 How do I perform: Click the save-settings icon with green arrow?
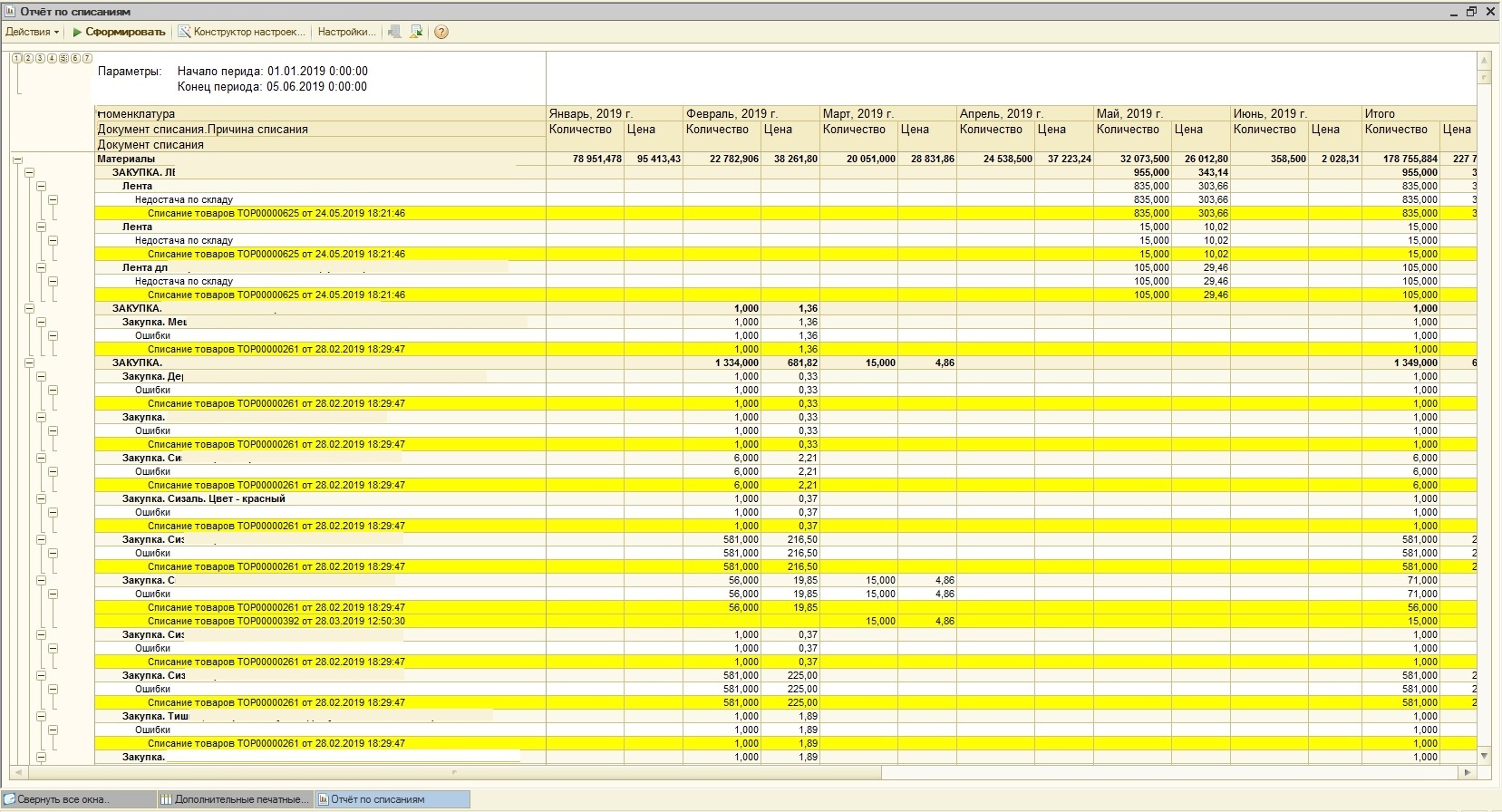[416, 32]
